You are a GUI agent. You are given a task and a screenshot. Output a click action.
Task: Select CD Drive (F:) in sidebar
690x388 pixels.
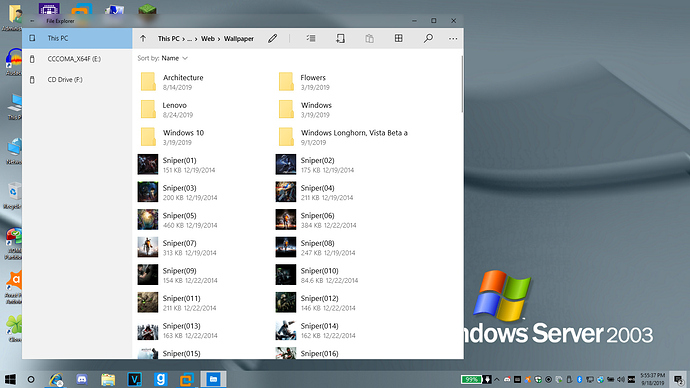77,80
